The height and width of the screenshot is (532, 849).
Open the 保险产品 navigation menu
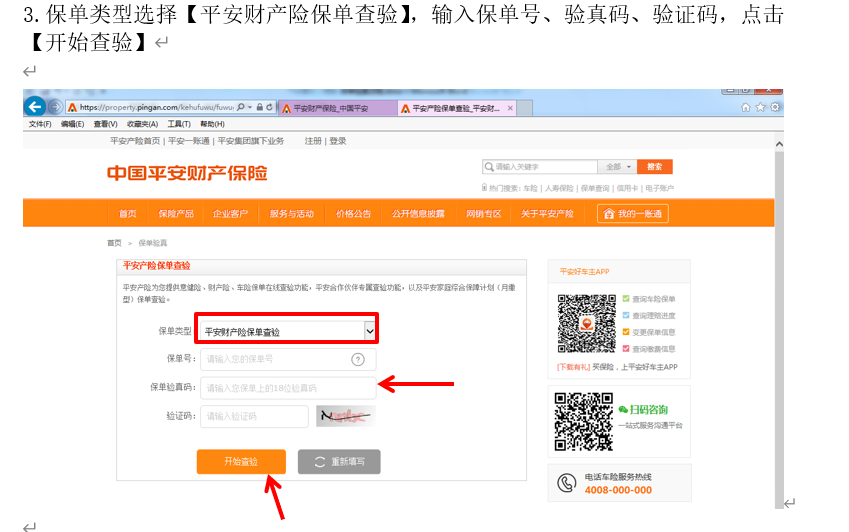[x=175, y=214]
